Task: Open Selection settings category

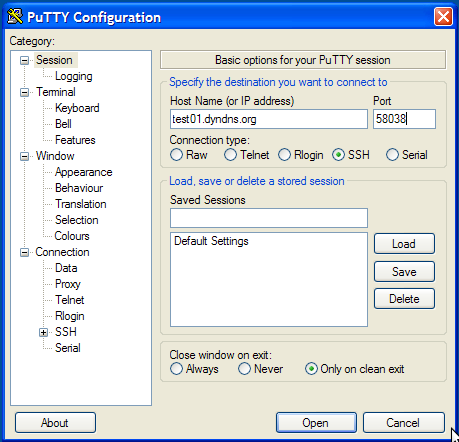Action: point(77,220)
